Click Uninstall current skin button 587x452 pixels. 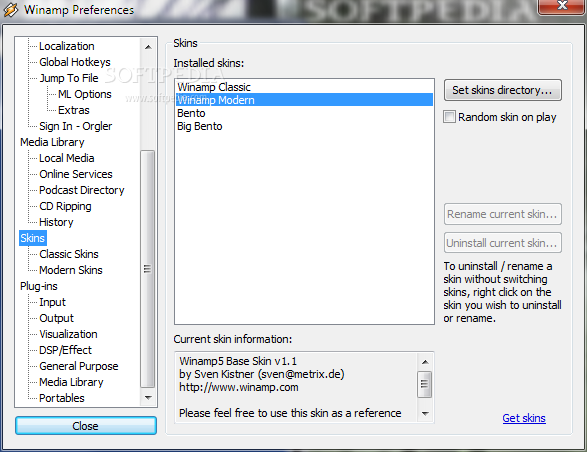coord(502,243)
